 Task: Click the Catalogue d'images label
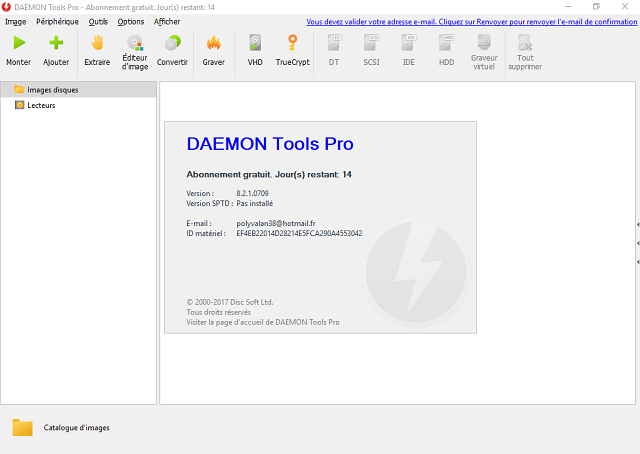click(77, 427)
